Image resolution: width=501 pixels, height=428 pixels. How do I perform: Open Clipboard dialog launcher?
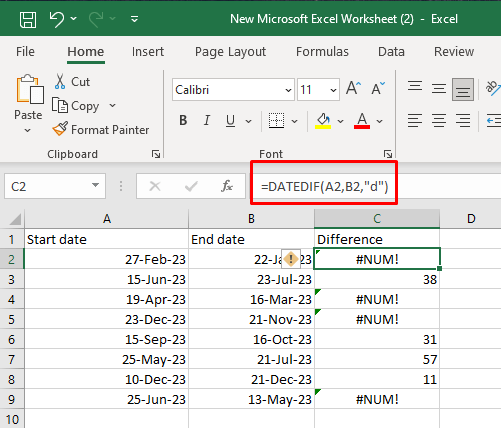(x=156, y=154)
